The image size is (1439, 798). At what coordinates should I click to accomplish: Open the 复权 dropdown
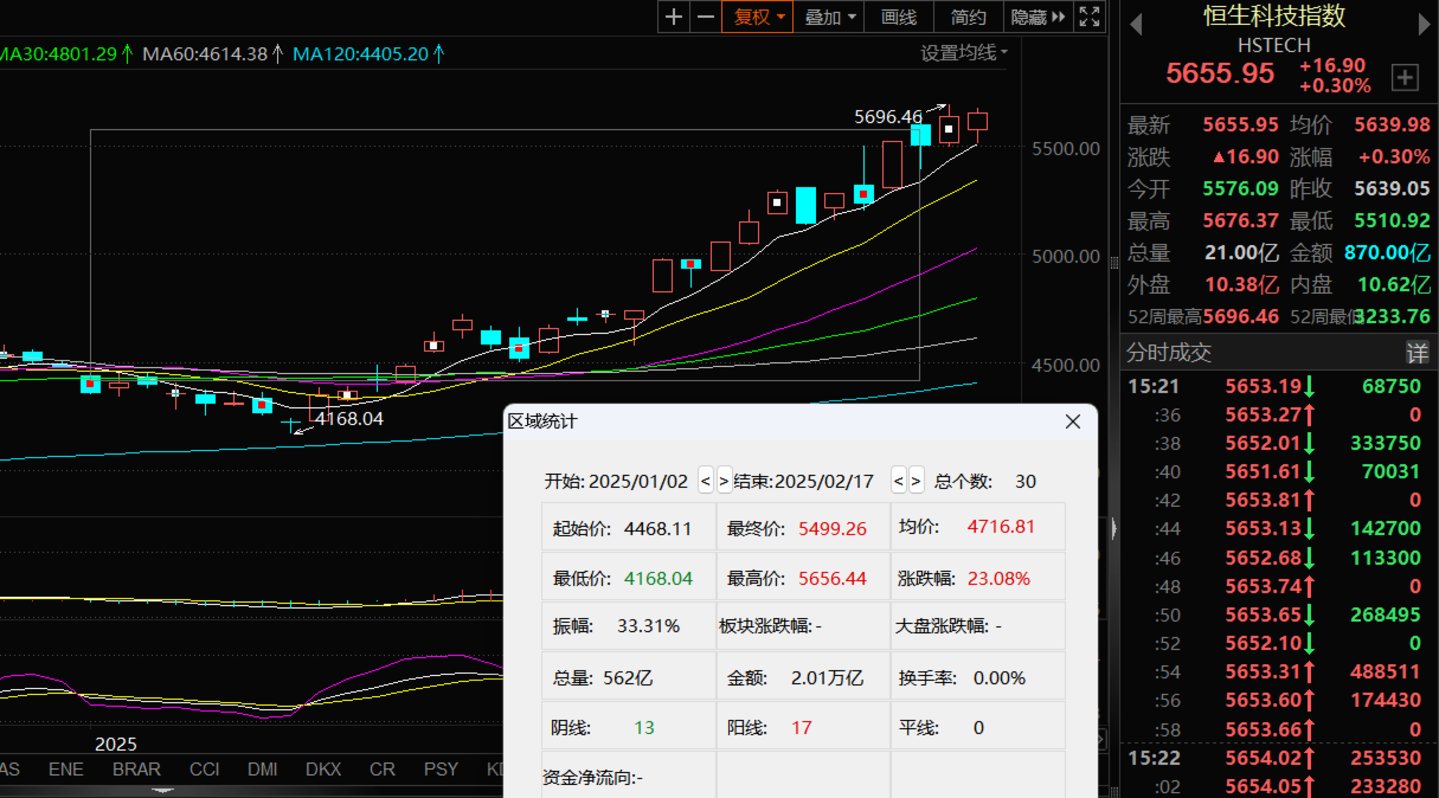point(759,17)
